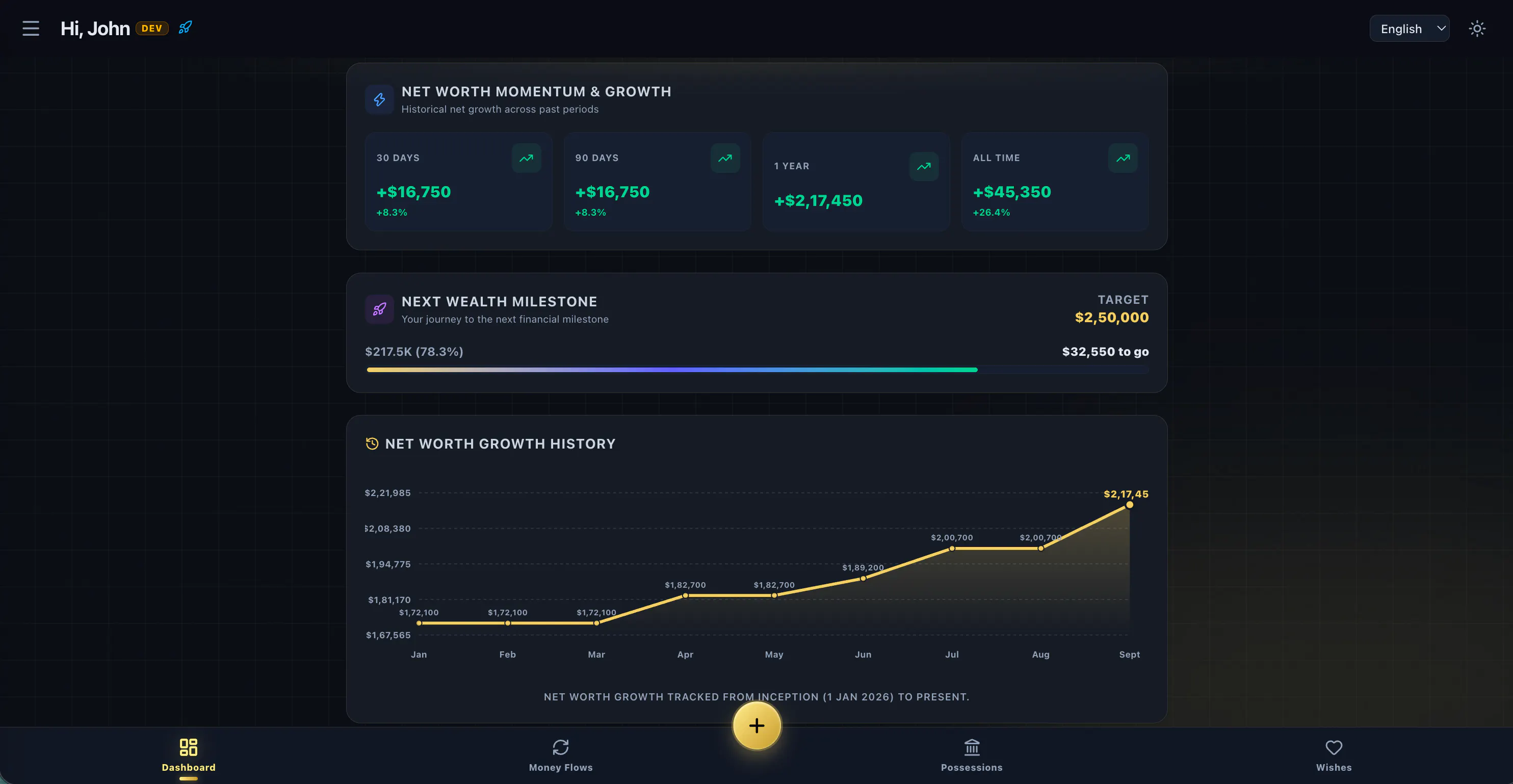The width and height of the screenshot is (1513, 784).
Task: Click the Possessions bank building icon
Action: [x=972, y=747]
